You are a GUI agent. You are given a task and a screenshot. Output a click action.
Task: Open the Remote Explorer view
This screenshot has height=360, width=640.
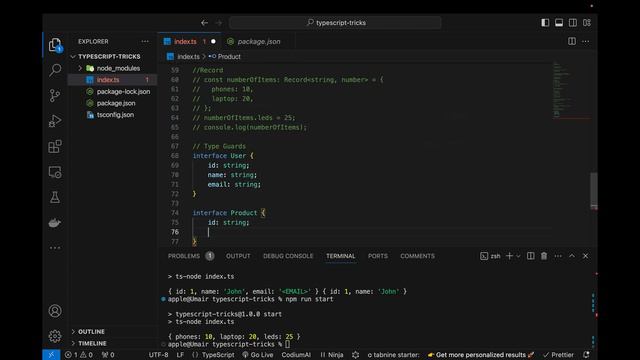click(x=55, y=172)
